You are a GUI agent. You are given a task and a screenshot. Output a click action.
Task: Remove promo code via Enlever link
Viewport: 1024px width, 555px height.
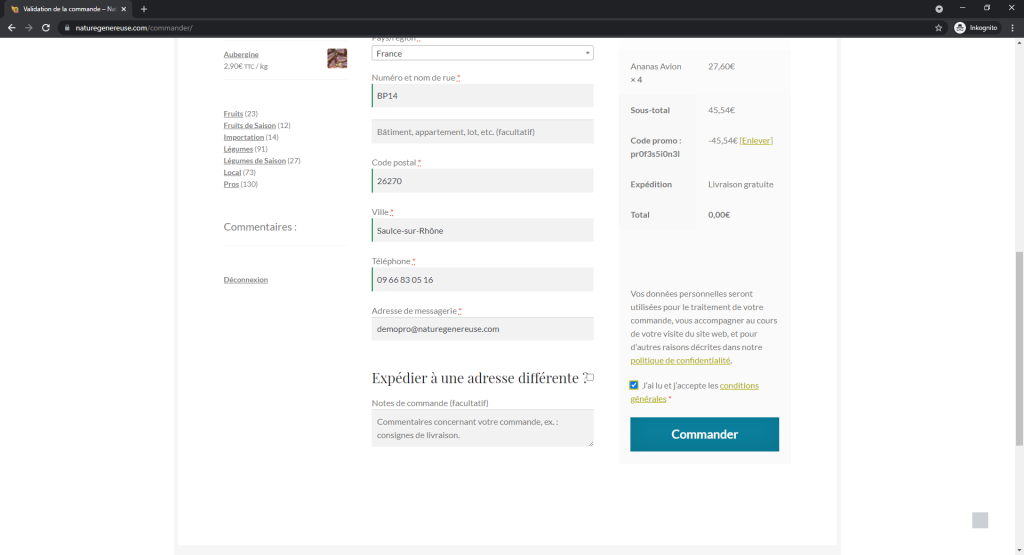click(x=756, y=140)
